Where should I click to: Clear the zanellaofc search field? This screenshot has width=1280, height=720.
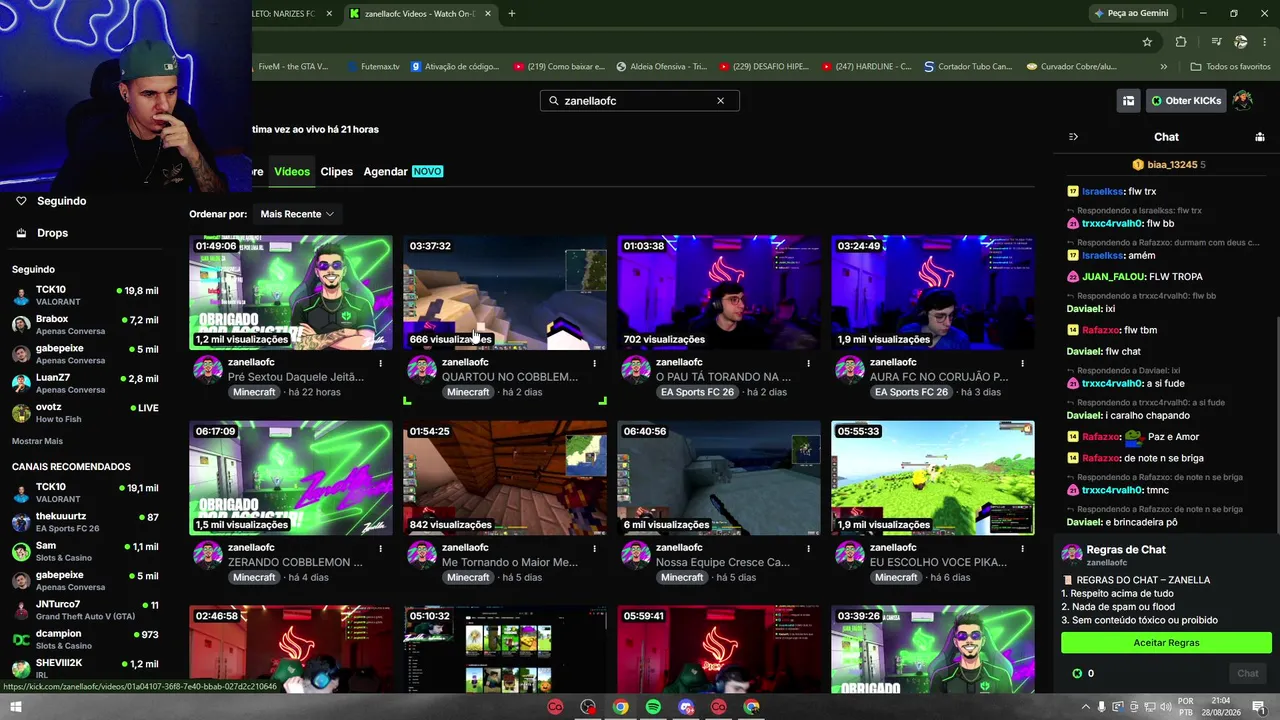click(x=720, y=101)
